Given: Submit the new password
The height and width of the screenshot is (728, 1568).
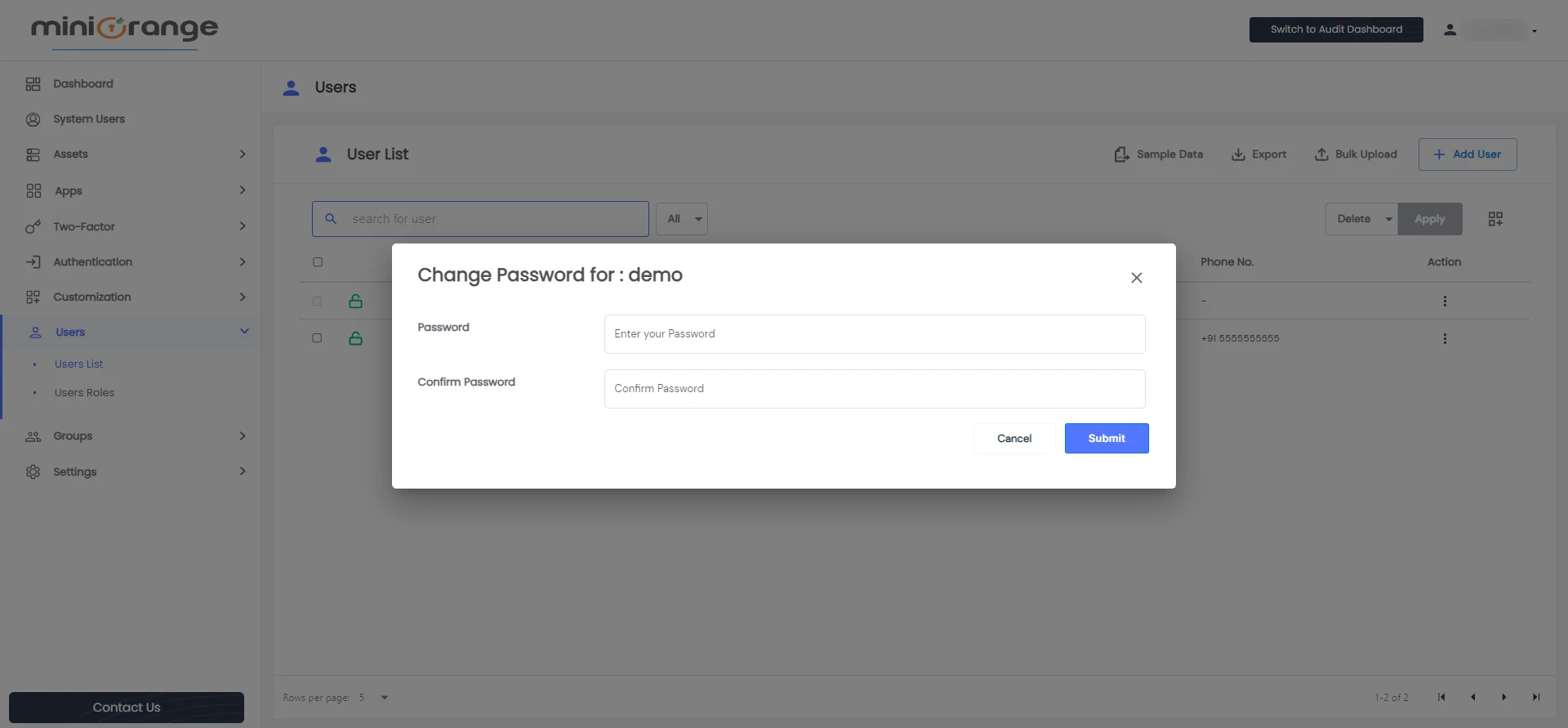Looking at the screenshot, I should [x=1107, y=439].
